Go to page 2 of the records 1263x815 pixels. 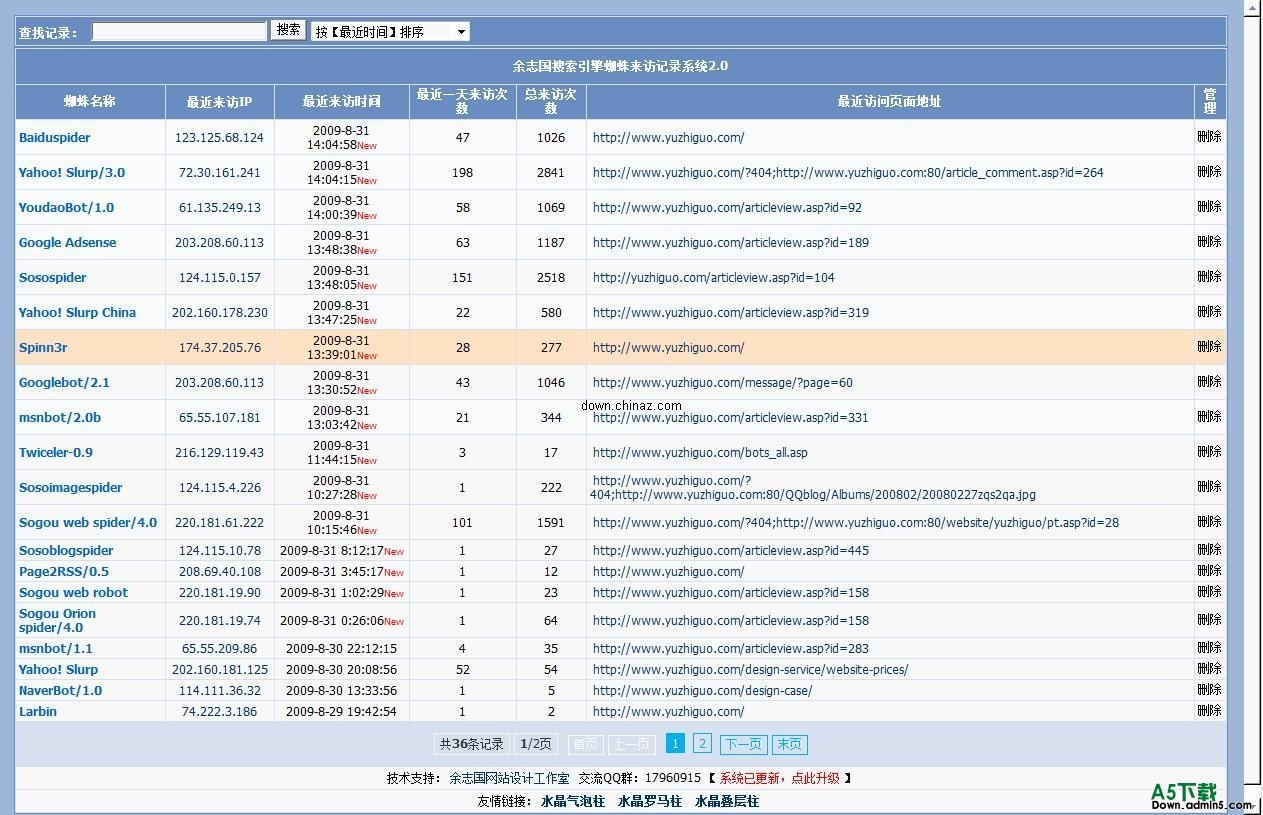coord(701,743)
